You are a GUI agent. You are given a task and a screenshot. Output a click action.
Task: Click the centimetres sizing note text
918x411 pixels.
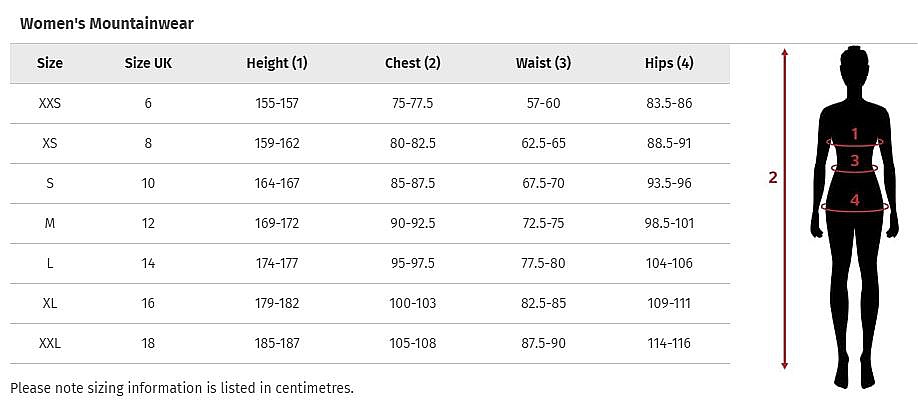pyautogui.click(x=182, y=388)
